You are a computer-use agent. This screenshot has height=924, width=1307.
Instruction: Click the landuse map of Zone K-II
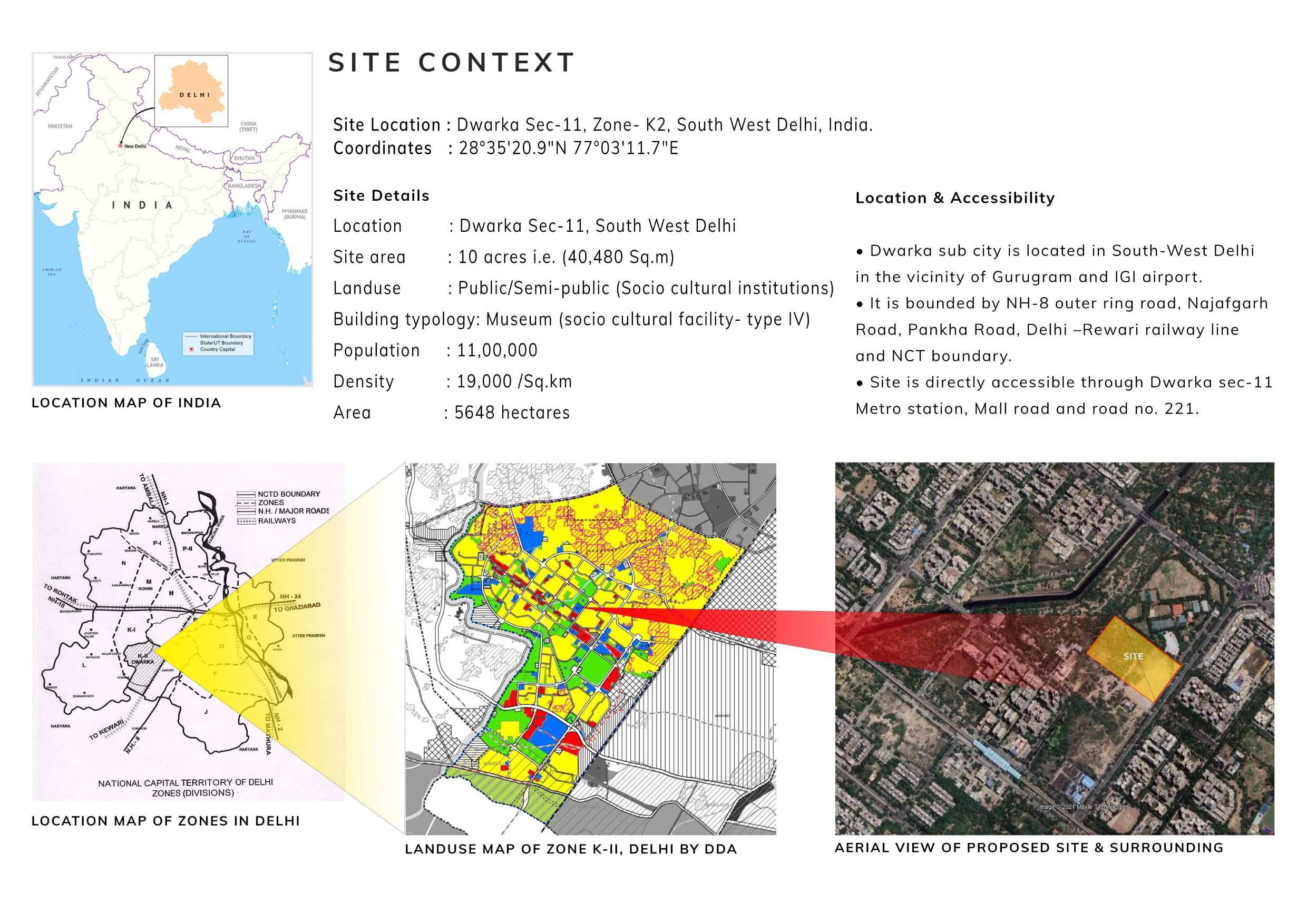pos(590,648)
